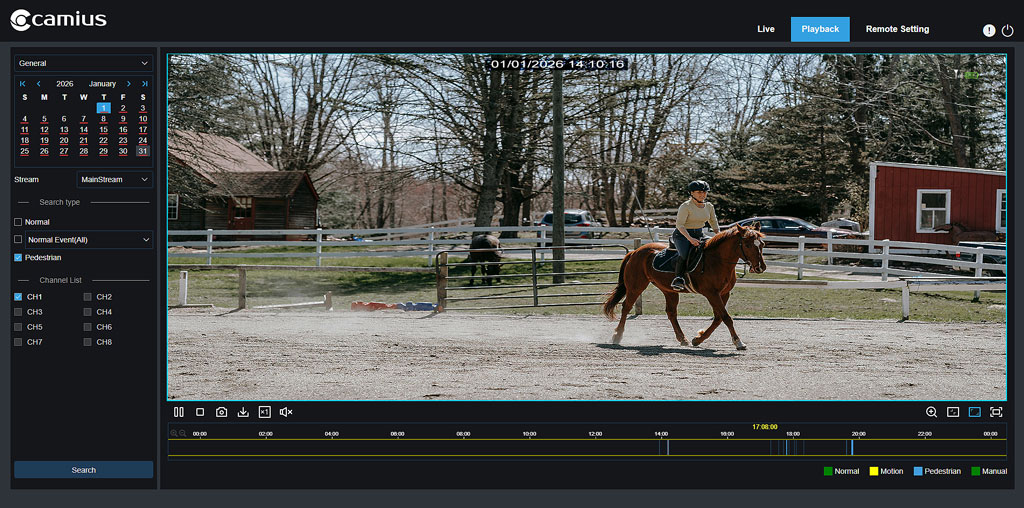Switch to original aspect ratio view

click(953, 412)
